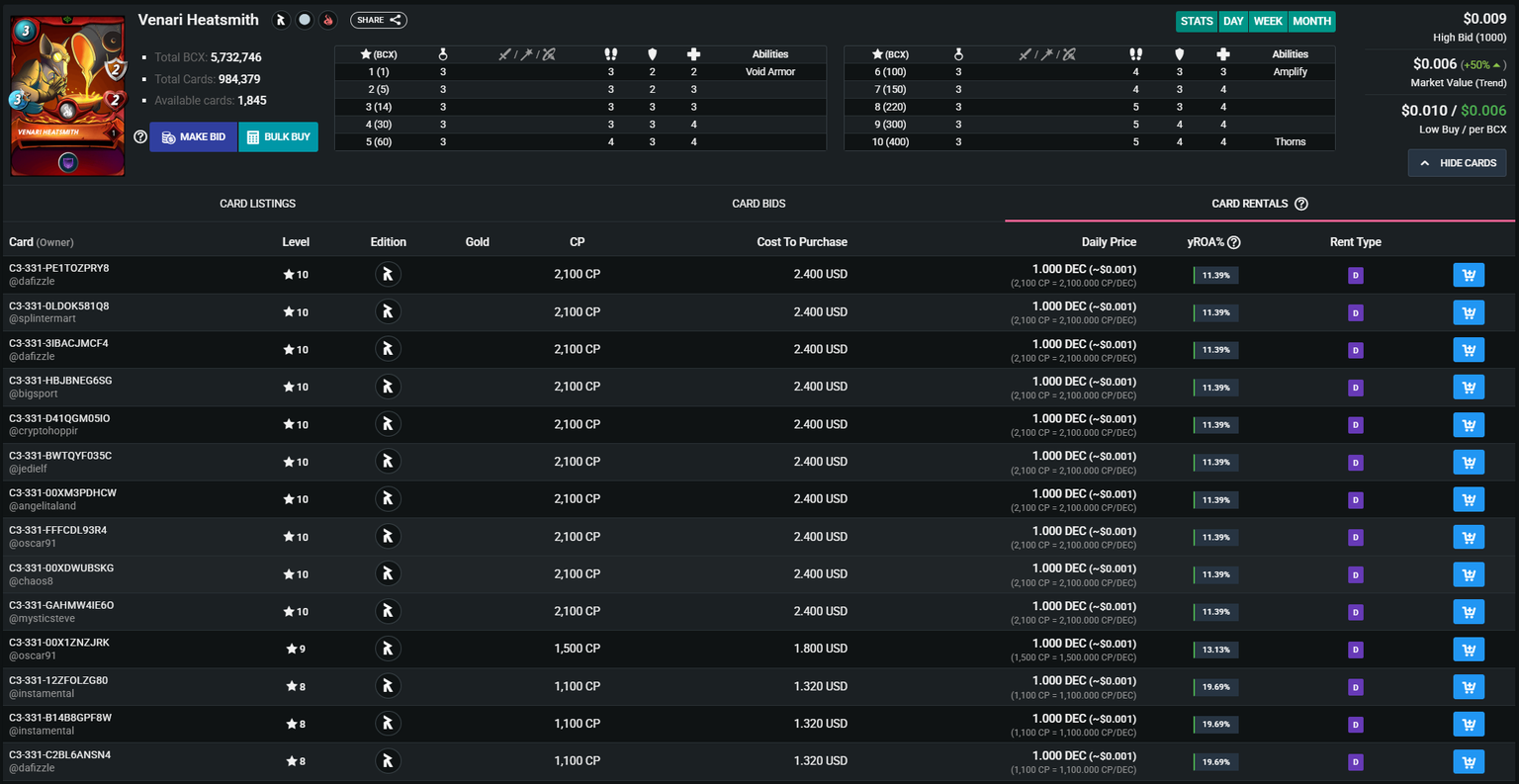Select the Month chart range button
Image resolution: width=1519 pixels, height=784 pixels.
[1311, 21]
